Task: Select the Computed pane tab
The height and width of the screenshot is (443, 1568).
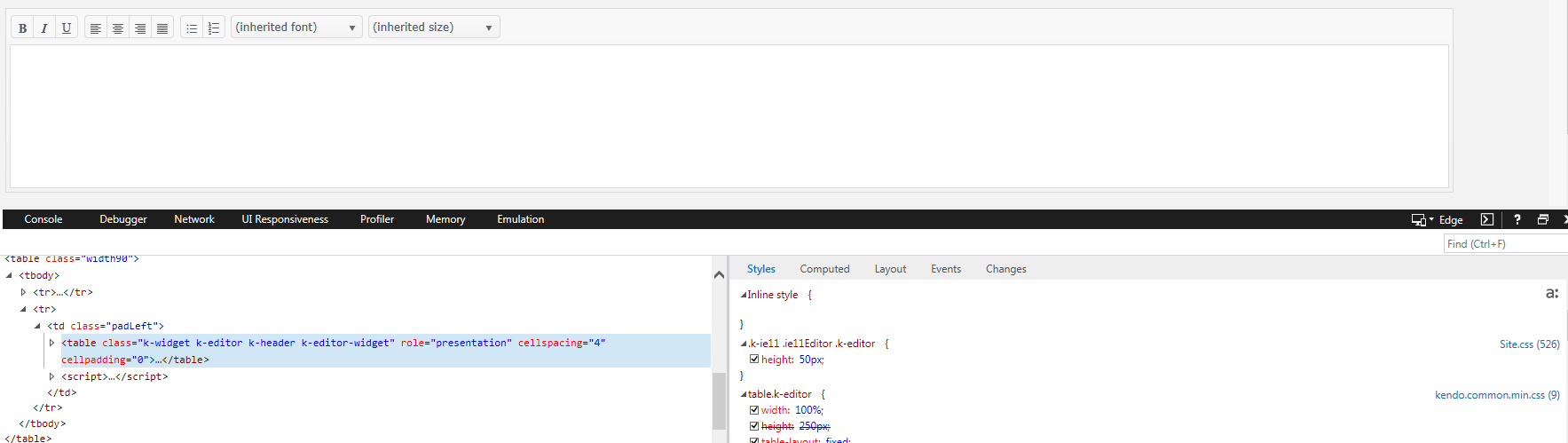Action: 824,269
